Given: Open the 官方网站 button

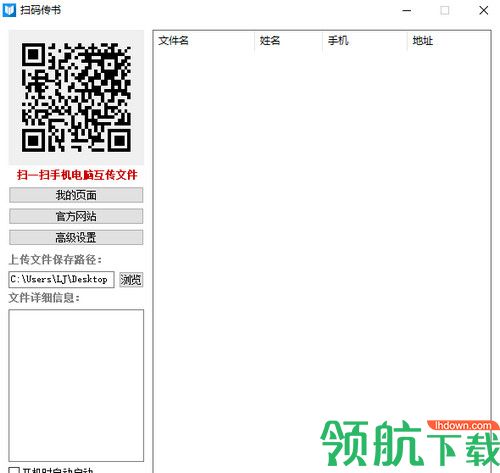Looking at the screenshot, I should coord(76,216).
